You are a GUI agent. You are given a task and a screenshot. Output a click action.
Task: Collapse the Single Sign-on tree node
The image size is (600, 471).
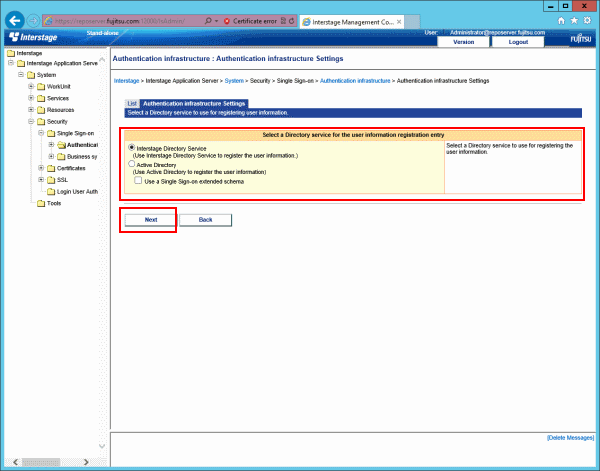pos(41,133)
